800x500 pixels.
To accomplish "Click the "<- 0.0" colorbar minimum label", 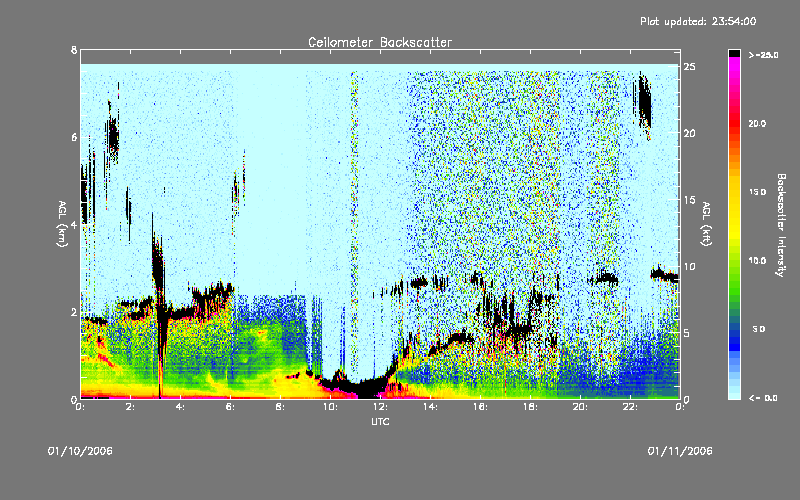I will (763, 397).
